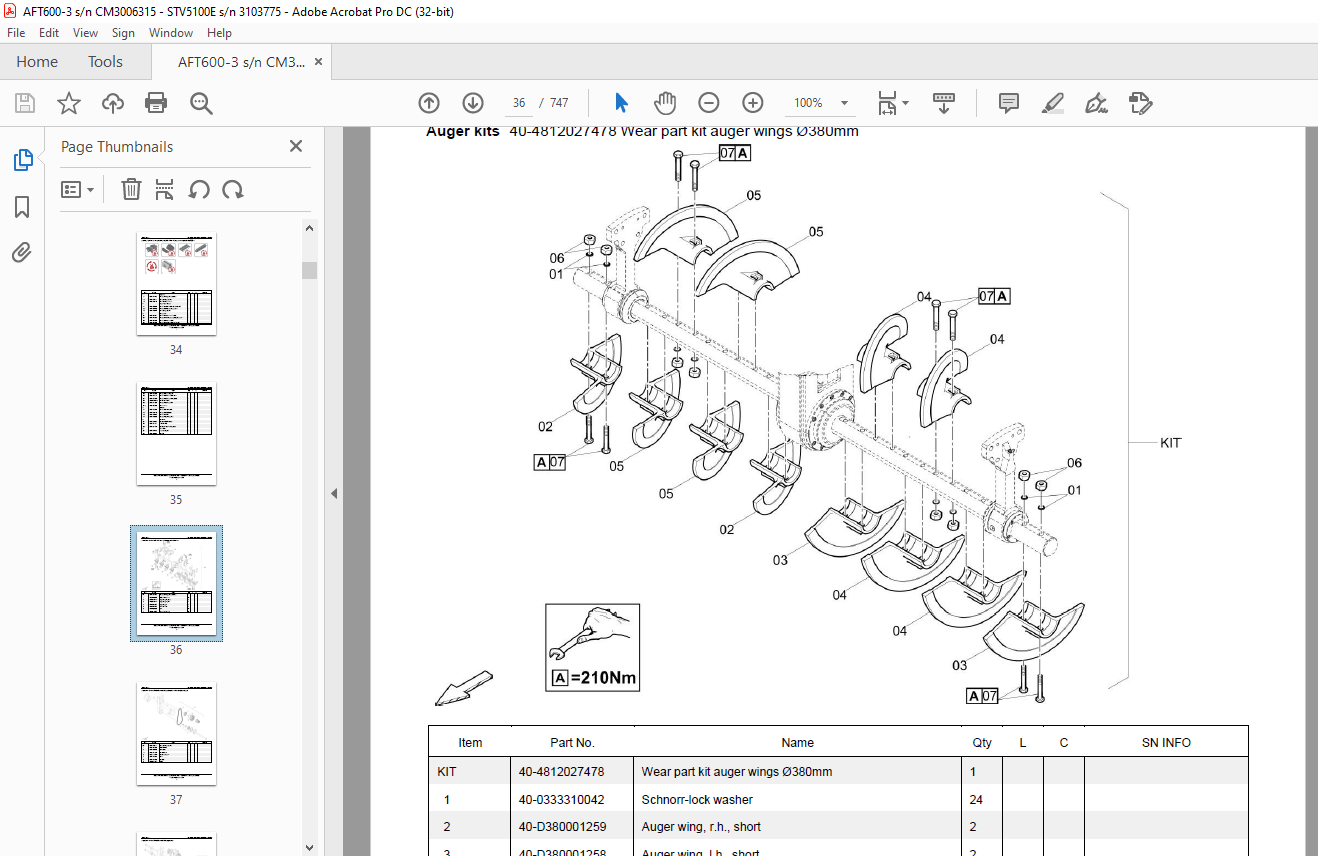Open the Window menu
The height and width of the screenshot is (856, 1318).
point(171,33)
